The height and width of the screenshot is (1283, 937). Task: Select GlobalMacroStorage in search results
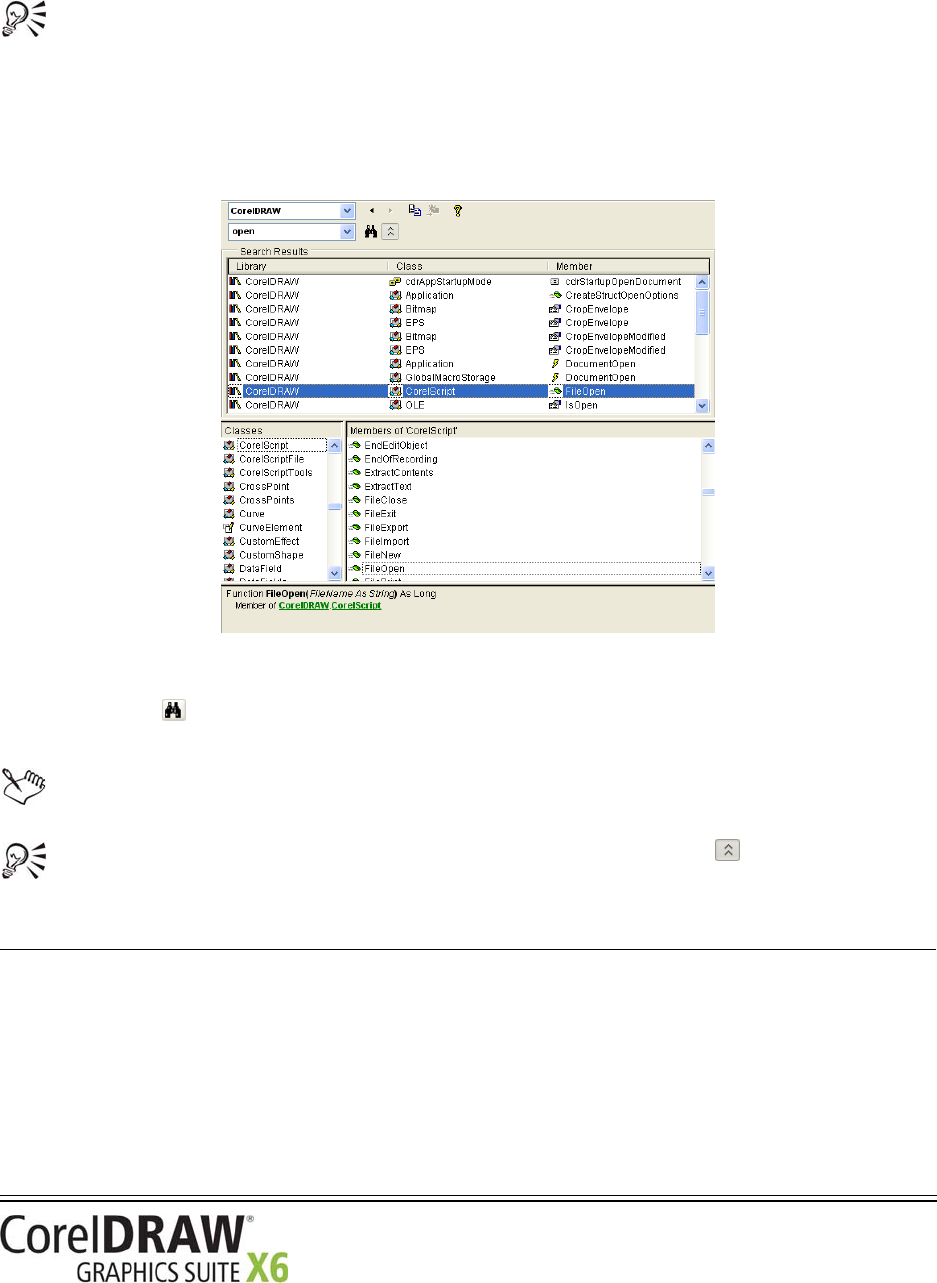[450, 377]
